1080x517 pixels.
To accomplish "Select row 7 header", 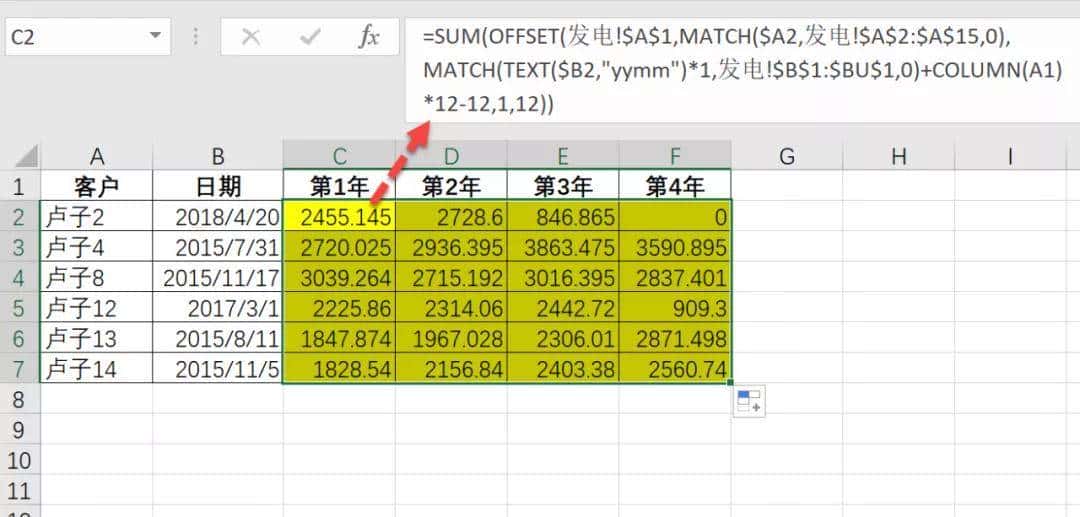I will (19, 369).
